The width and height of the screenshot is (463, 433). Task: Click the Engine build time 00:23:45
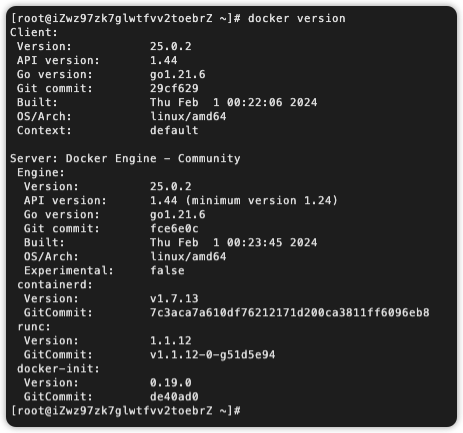[255, 242]
